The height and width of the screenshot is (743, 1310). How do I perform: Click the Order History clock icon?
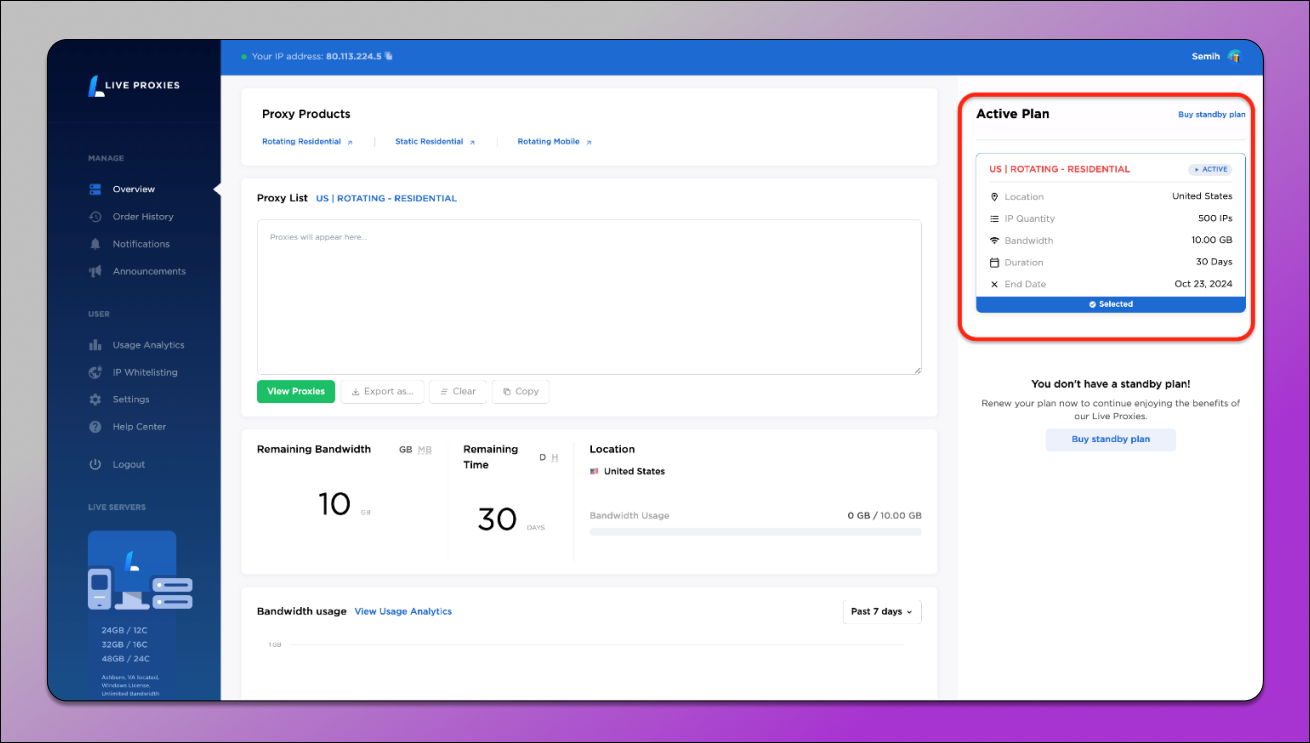96,216
